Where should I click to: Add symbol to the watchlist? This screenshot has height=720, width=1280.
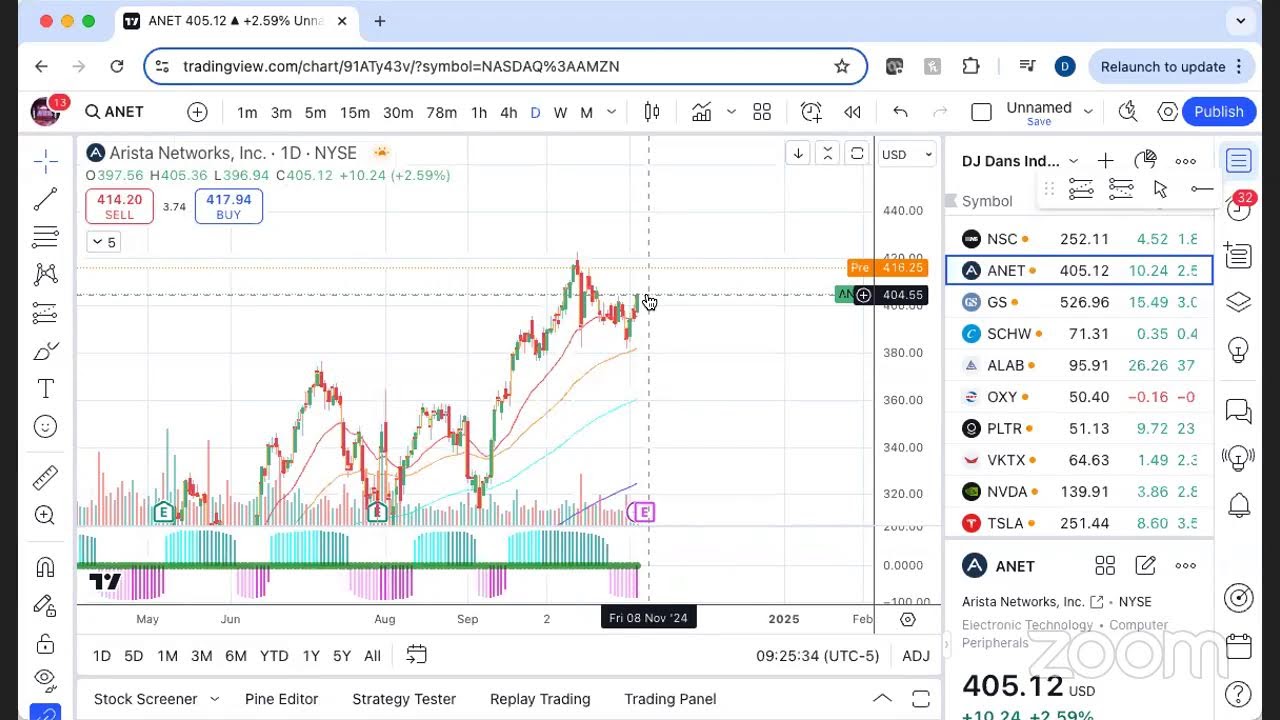click(1105, 161)
